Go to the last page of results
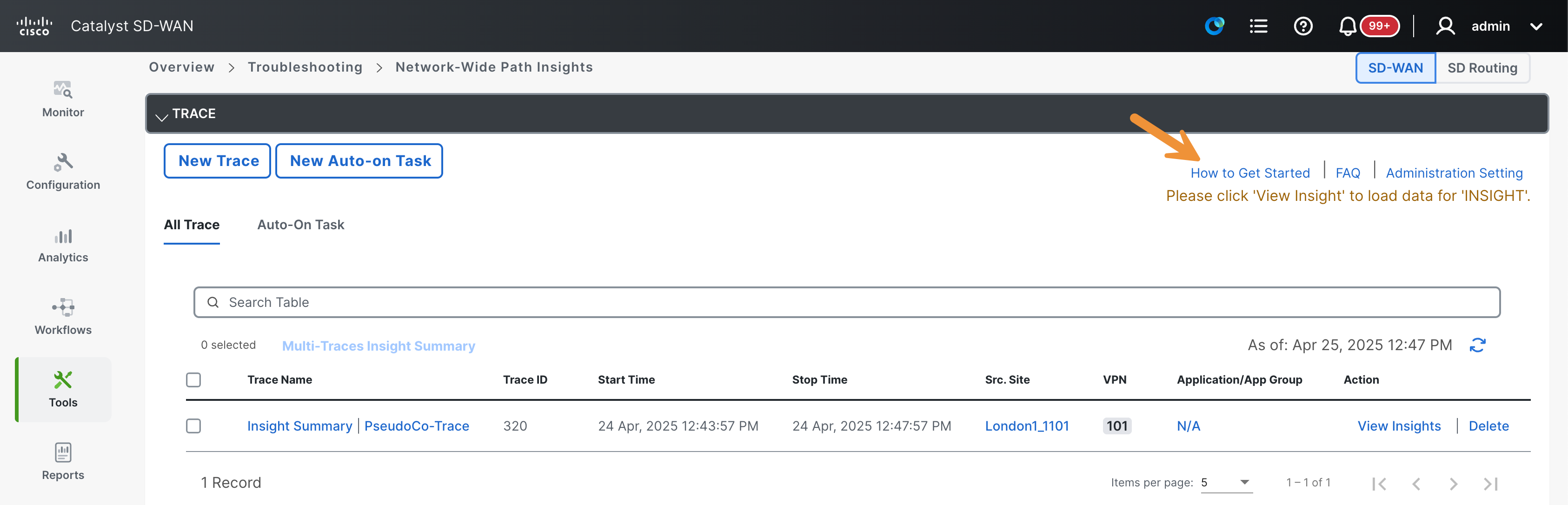 pyautogui.click(x=1491, y=484)
